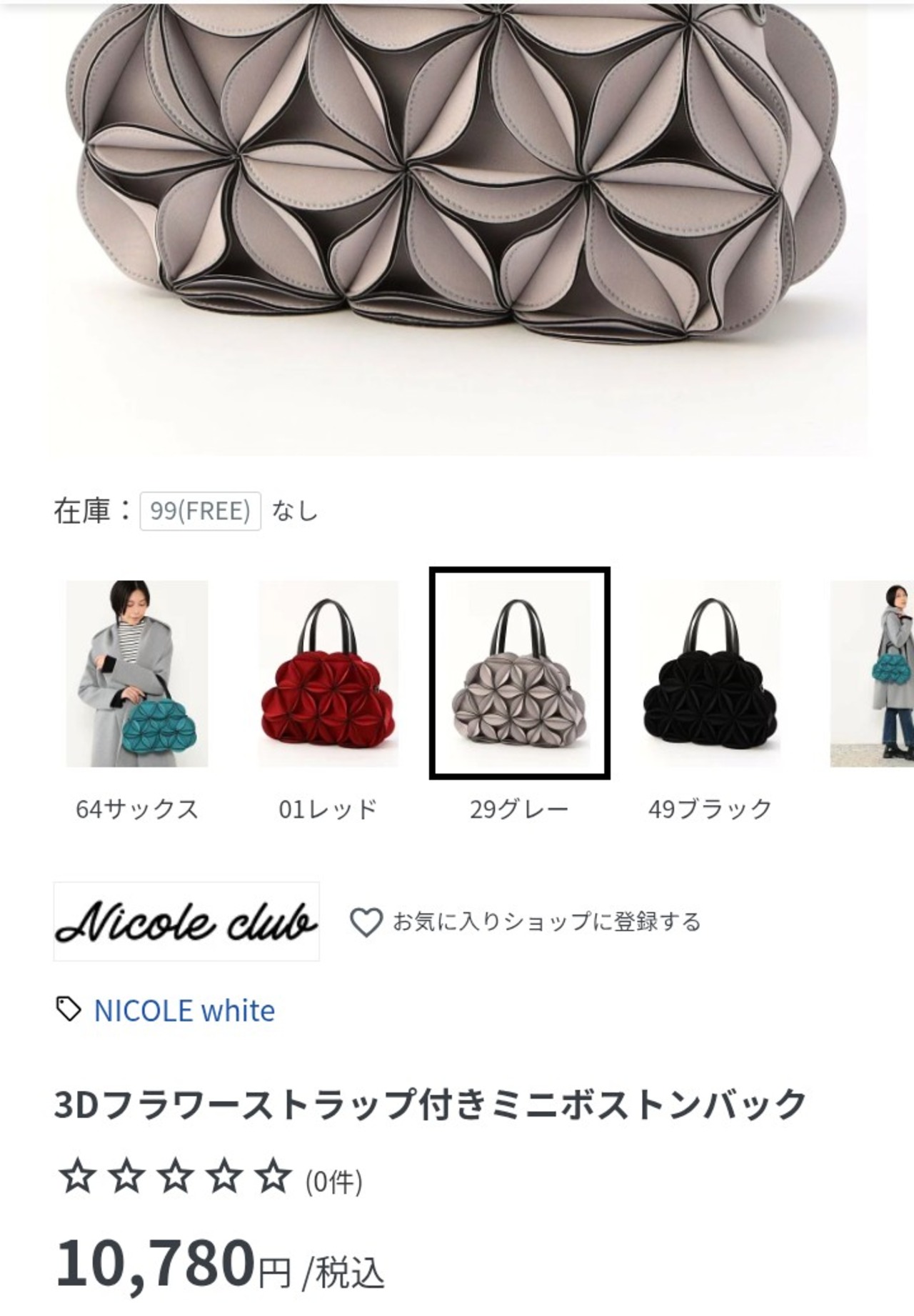View the partially visible model thumbnail

pos(872,674)
